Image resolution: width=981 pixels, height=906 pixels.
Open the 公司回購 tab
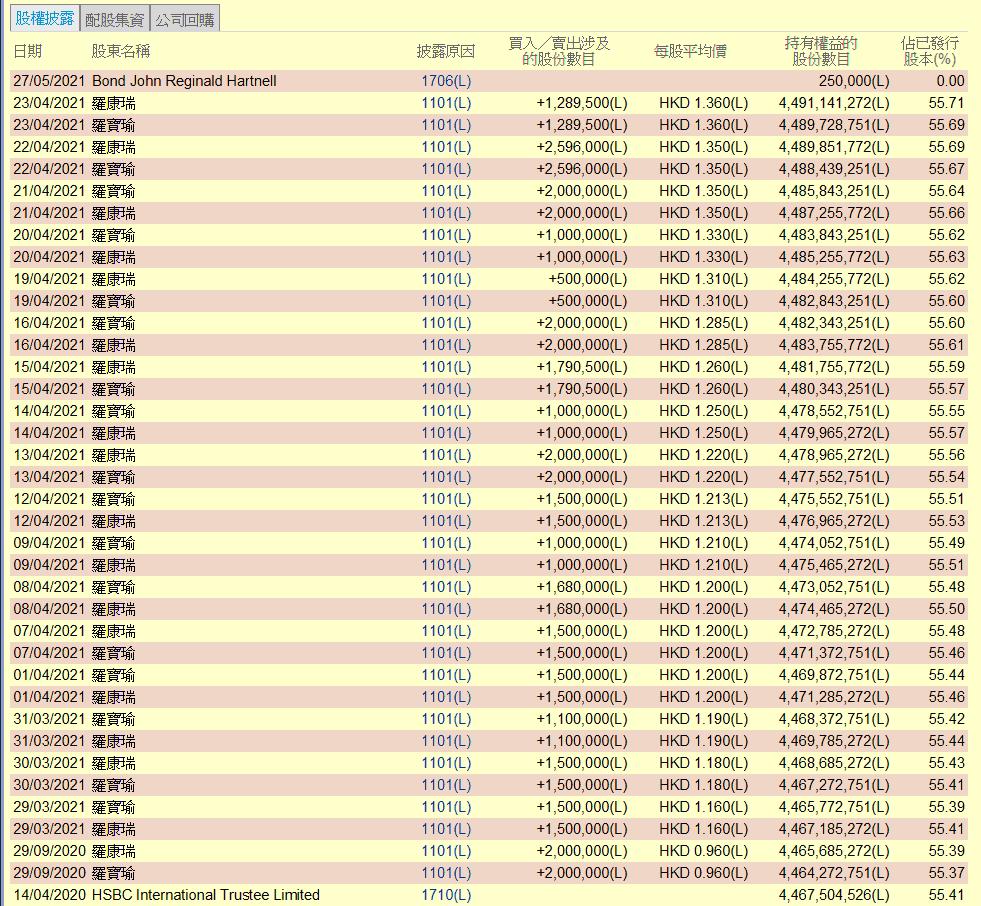click(184, 19)
